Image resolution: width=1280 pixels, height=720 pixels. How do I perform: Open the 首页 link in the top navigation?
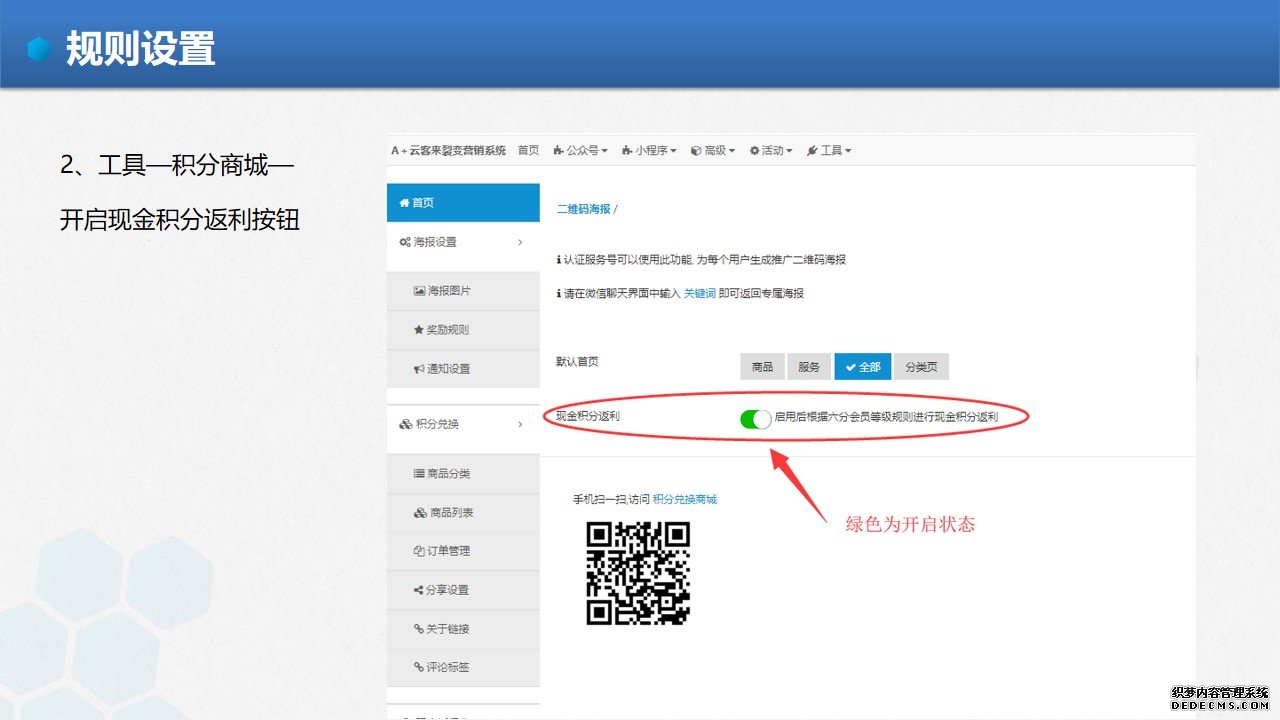point(528,151)
